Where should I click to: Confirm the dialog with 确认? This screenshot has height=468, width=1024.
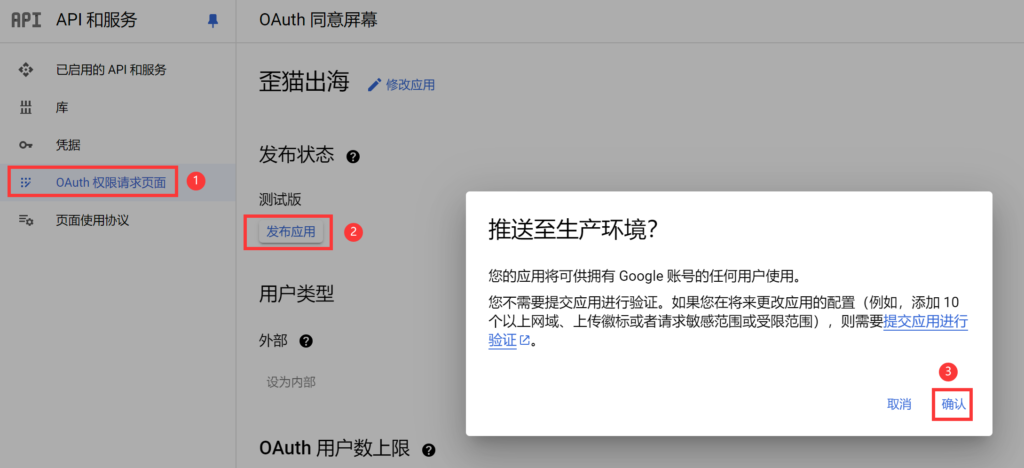pos(953,405)
